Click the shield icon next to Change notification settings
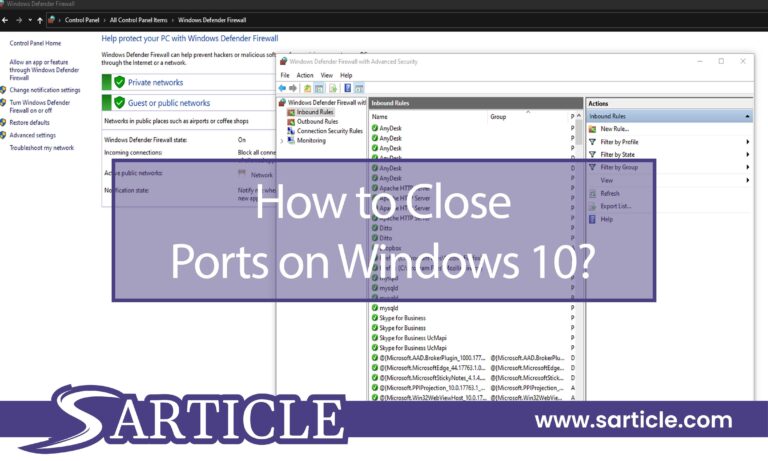Image resolution: width=768 pixels, height=461 pixels. [x=3, y=90]
